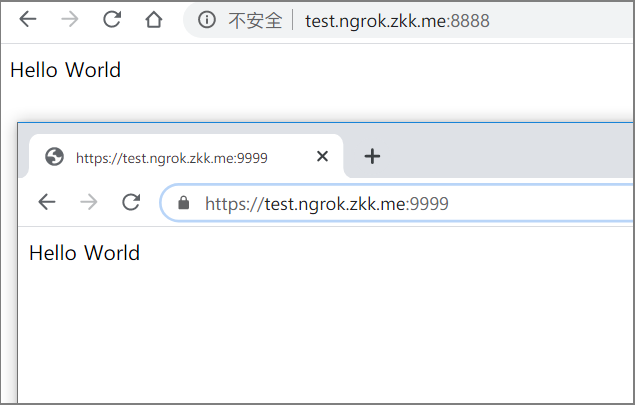635x405 pixels.
Task: Click the Hello World text below the 8888 address bar
Action: click(65, 70)
